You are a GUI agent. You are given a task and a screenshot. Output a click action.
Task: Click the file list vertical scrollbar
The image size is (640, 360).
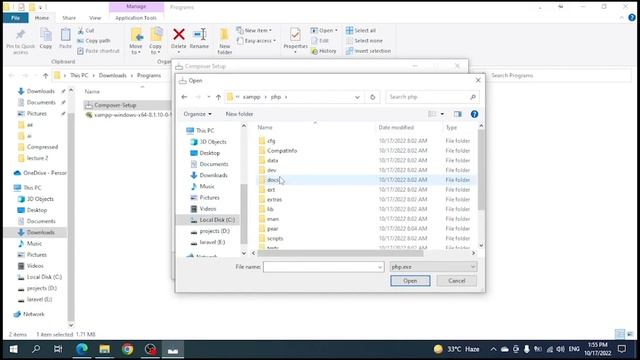coord(481,169)
